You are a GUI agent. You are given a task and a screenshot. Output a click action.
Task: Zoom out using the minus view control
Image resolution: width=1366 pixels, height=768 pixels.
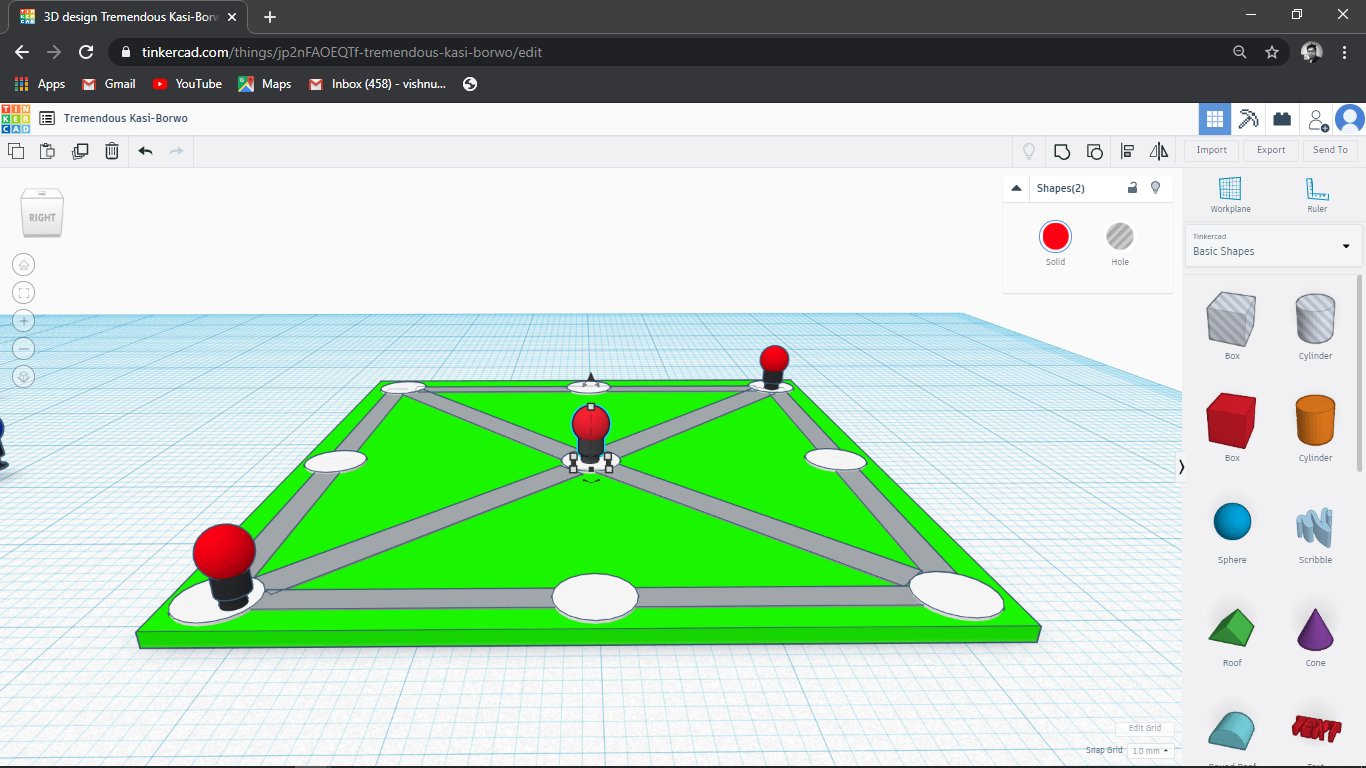pos(24,349)
